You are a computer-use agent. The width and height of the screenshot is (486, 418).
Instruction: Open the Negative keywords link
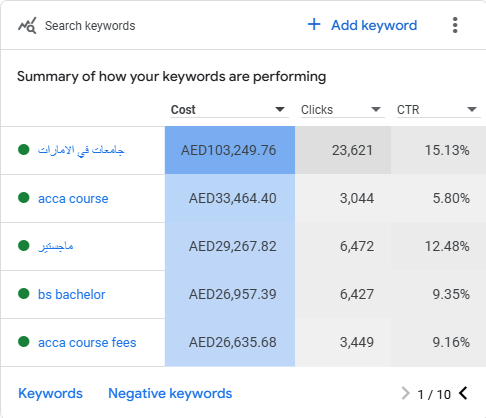click(170, 393)
